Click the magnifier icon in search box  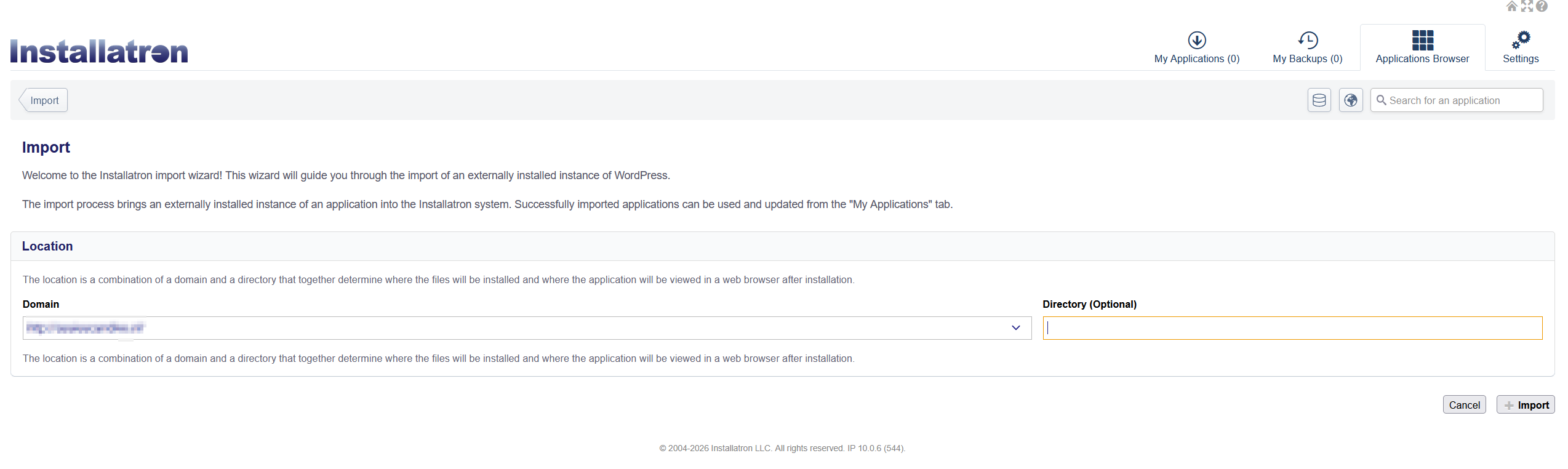pyautogui.click(x=1382, y=100)
